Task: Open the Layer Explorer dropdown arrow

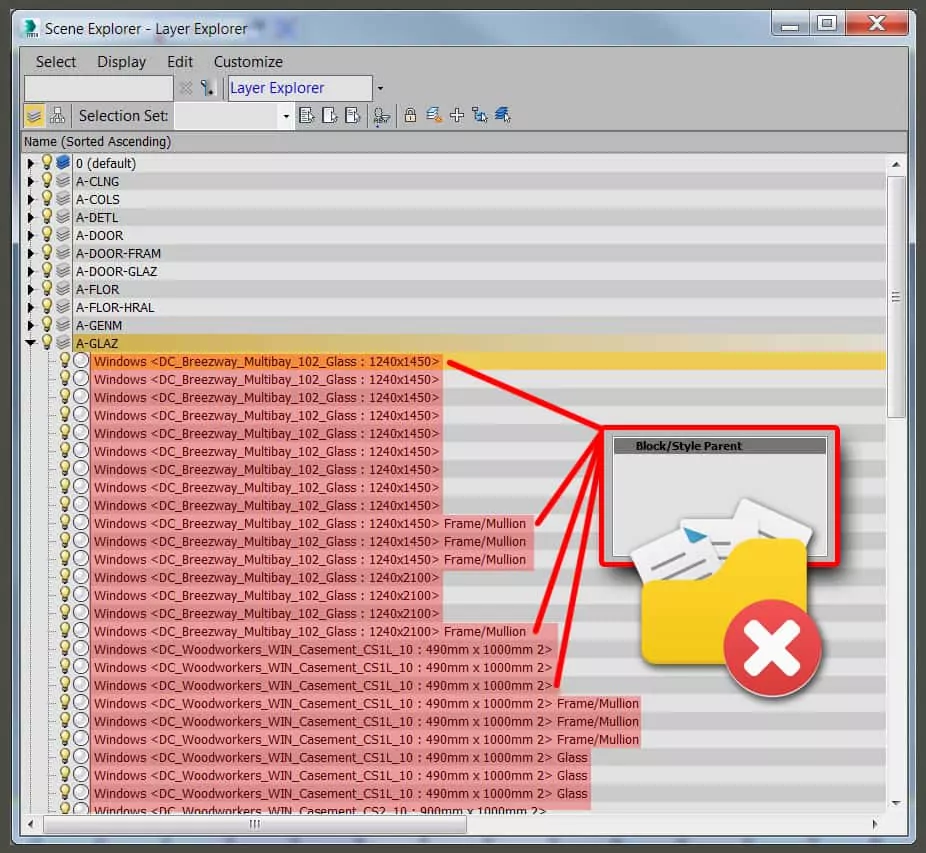Action: pos(380,89)
